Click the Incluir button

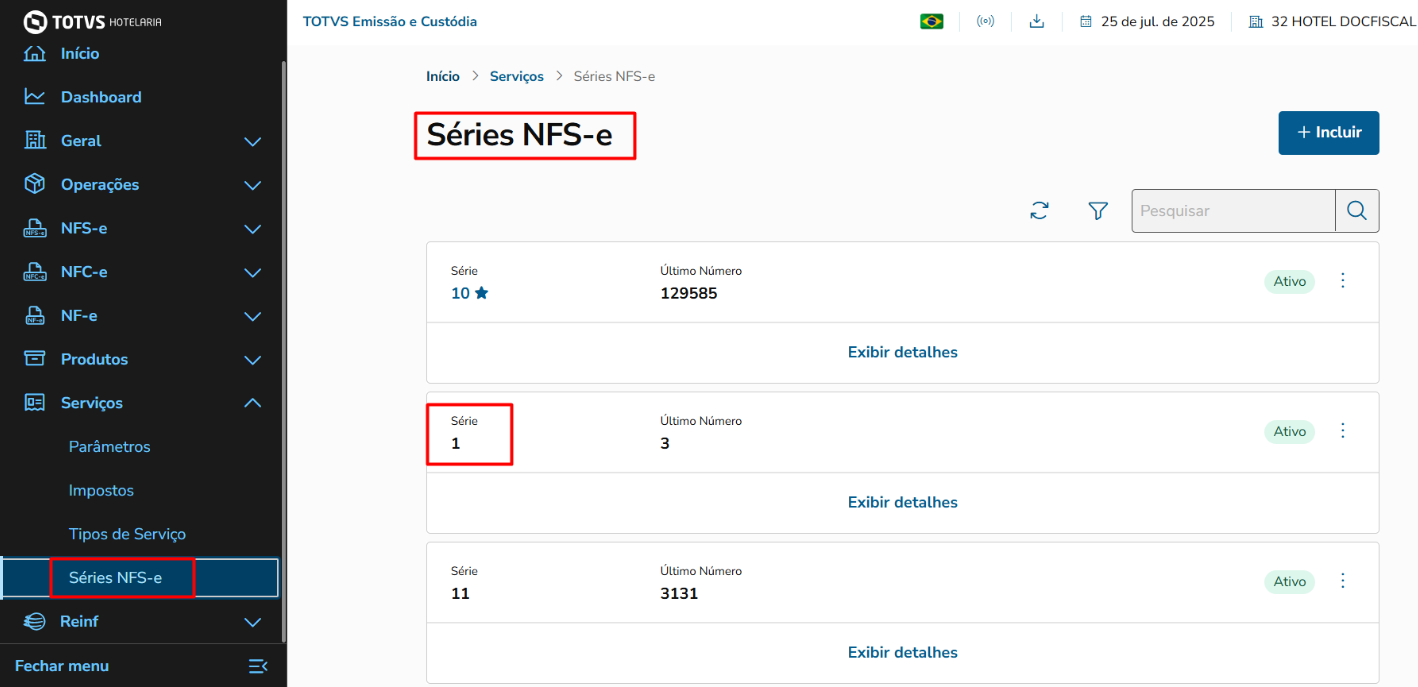click(1328, 133)
